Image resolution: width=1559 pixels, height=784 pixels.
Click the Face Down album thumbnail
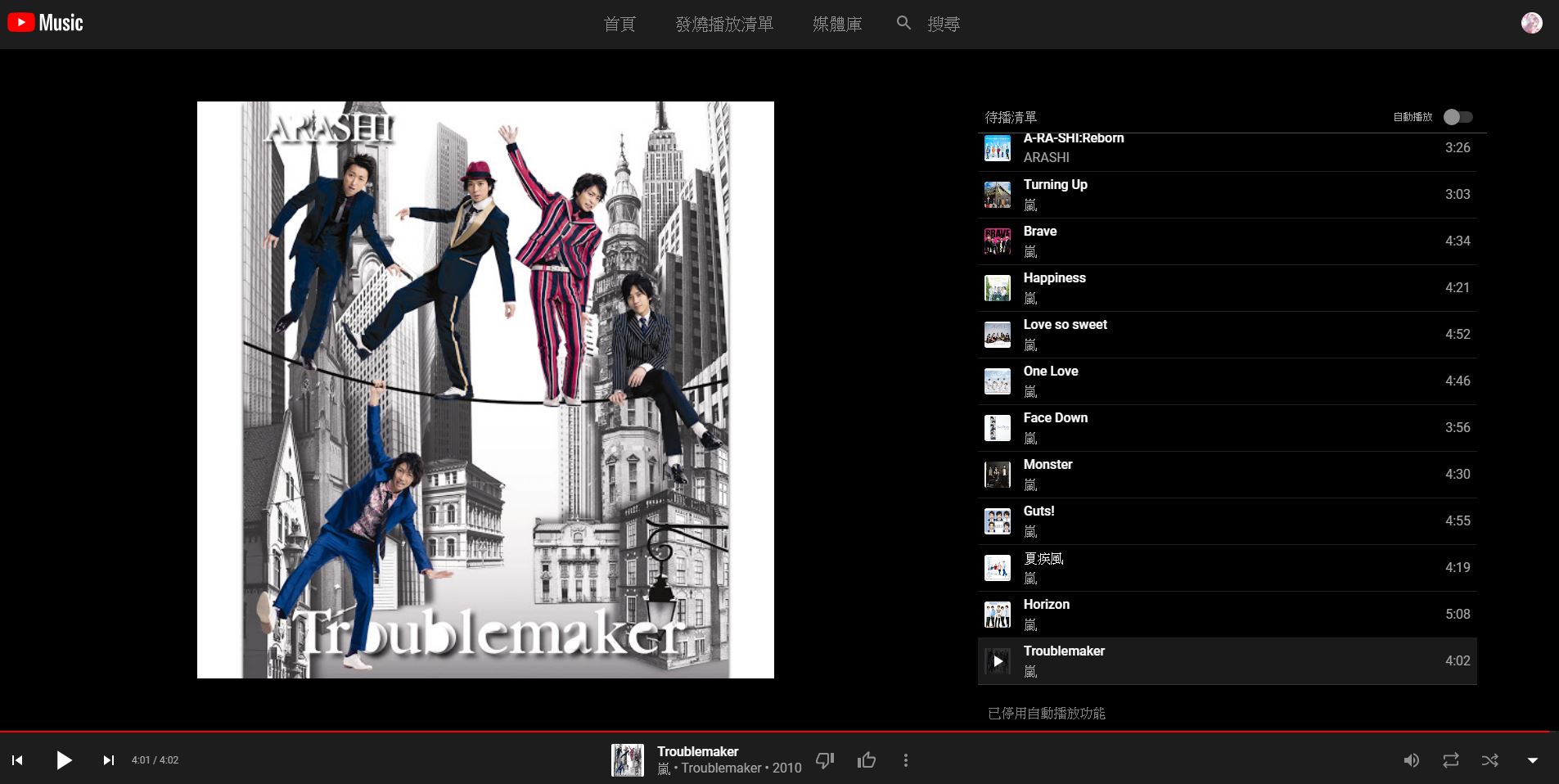click(998, 428)
